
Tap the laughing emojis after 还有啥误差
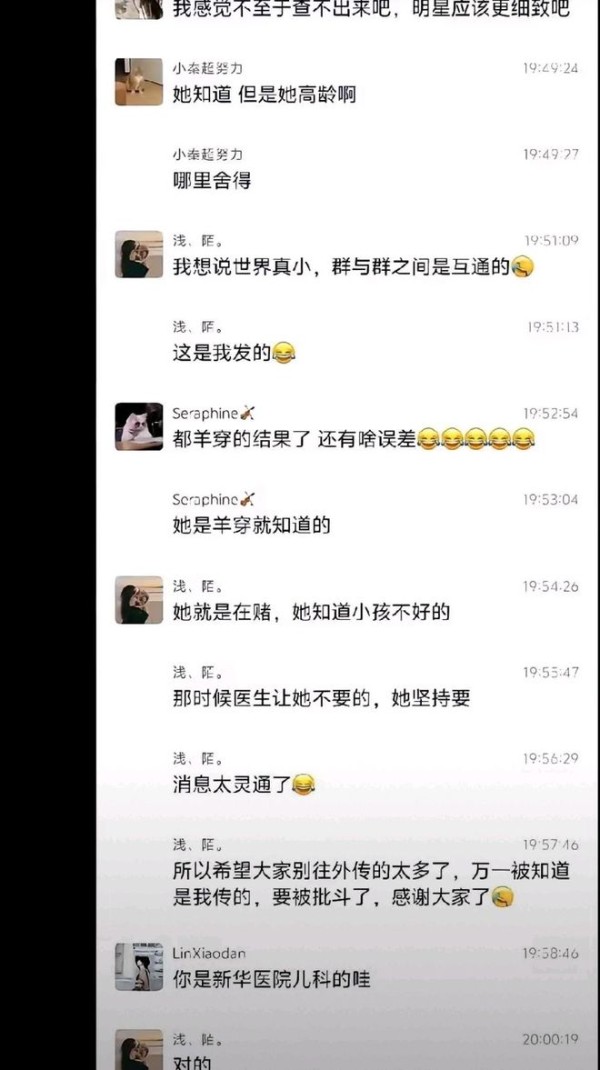pos(475,440)
